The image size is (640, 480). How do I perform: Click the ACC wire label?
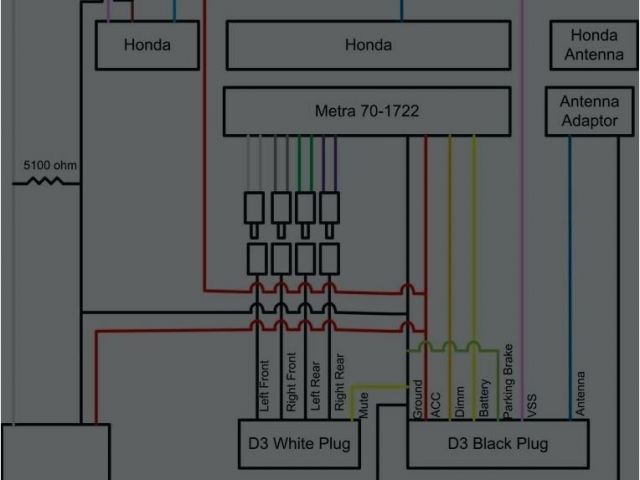436,404
